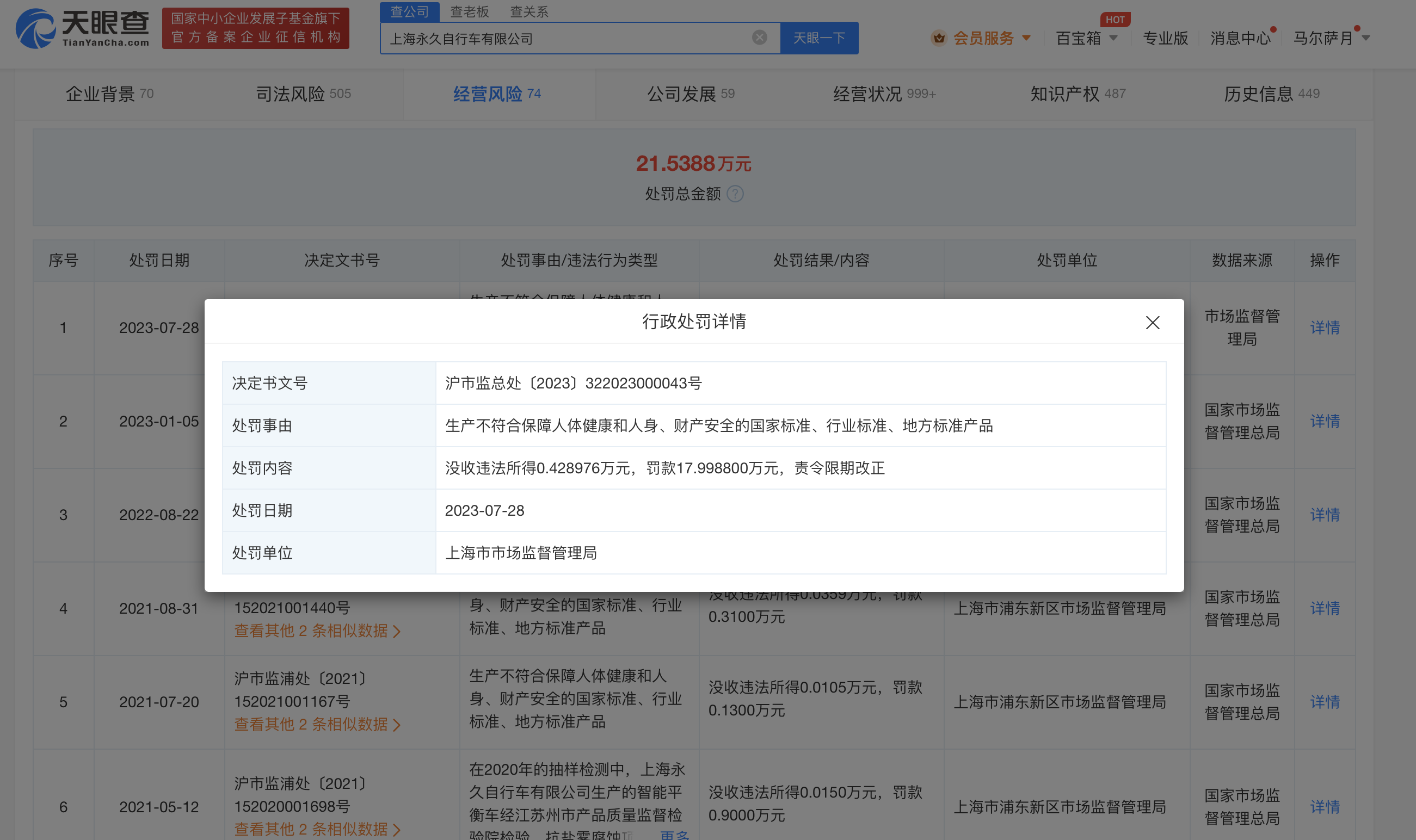
Task: Open the 企业背景 section tab
Action: click(x=109, y=94)
